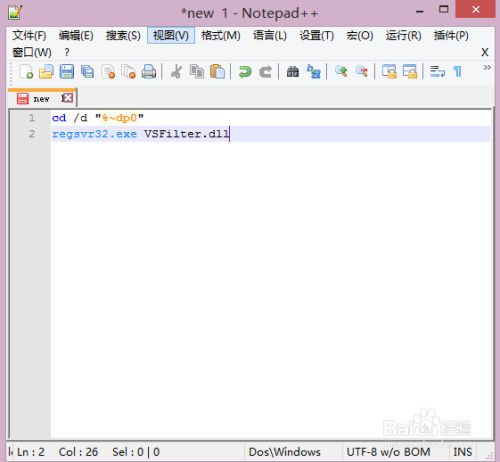This screenshot has height=462, width=500.
Task: Open the 宏(O) menu
Action: 360,35
